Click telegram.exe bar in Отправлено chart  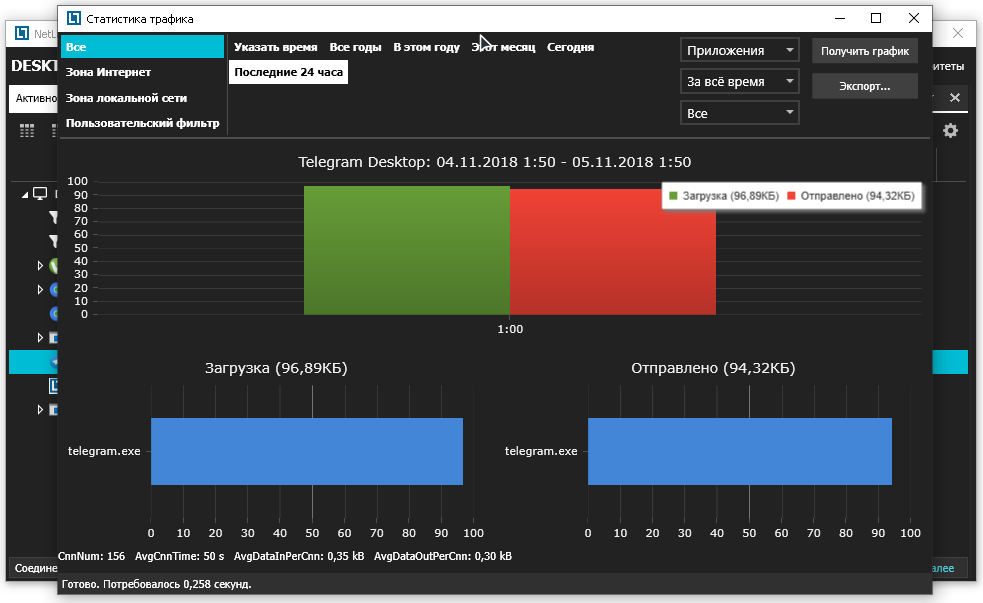740,451
